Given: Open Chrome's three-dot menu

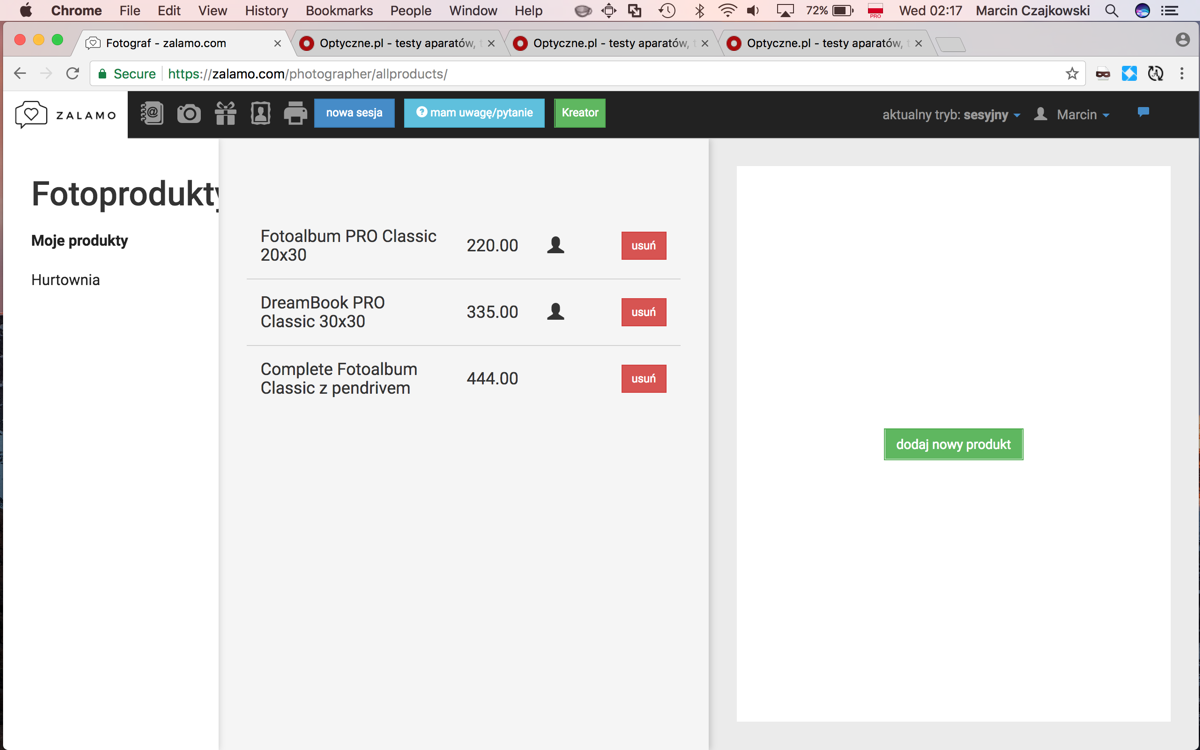Looking at the screenshot, I should click(1182, 73).
